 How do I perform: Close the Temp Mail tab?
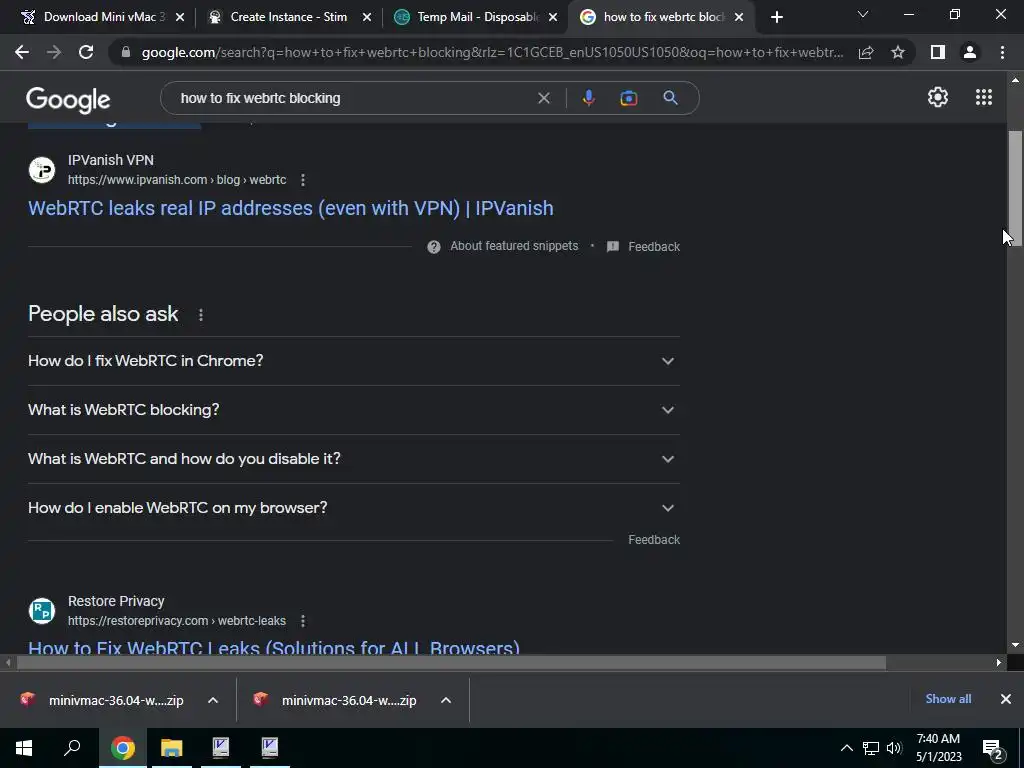click(x=553, y=17)
